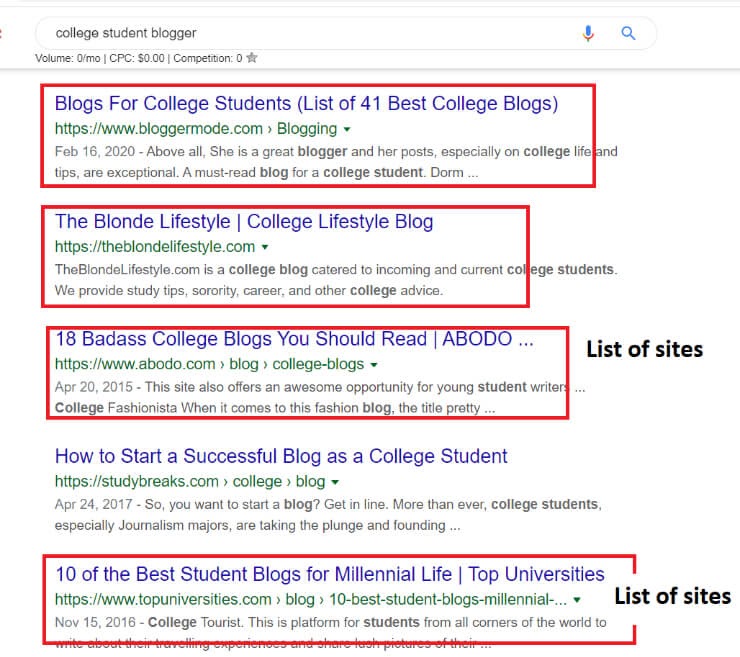Screen dimensions: 740x657
Task: Click the blue magnifier search icon
Action: (x=628, y=33)
